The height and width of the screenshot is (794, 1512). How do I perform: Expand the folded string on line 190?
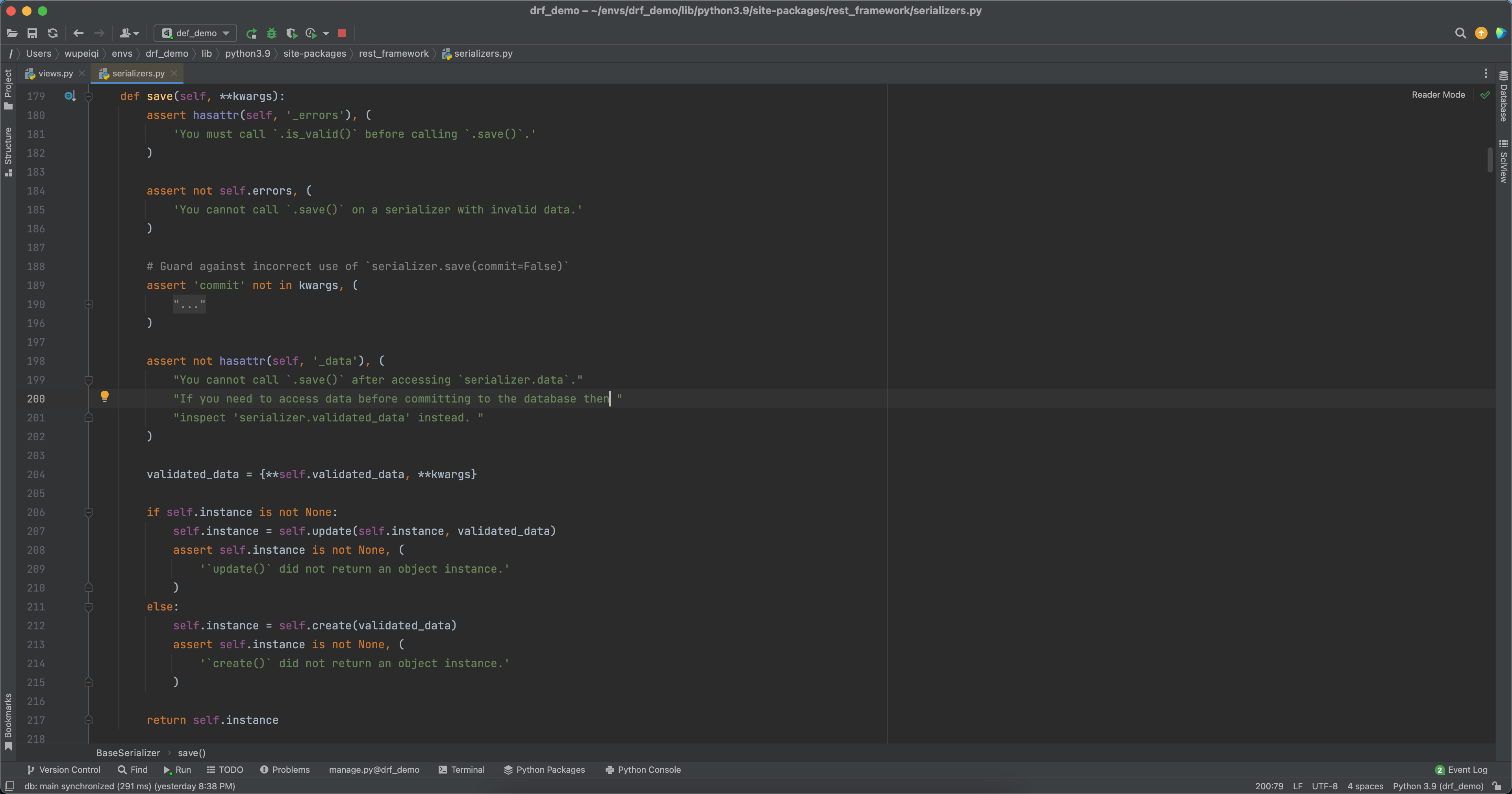(89, 304)
